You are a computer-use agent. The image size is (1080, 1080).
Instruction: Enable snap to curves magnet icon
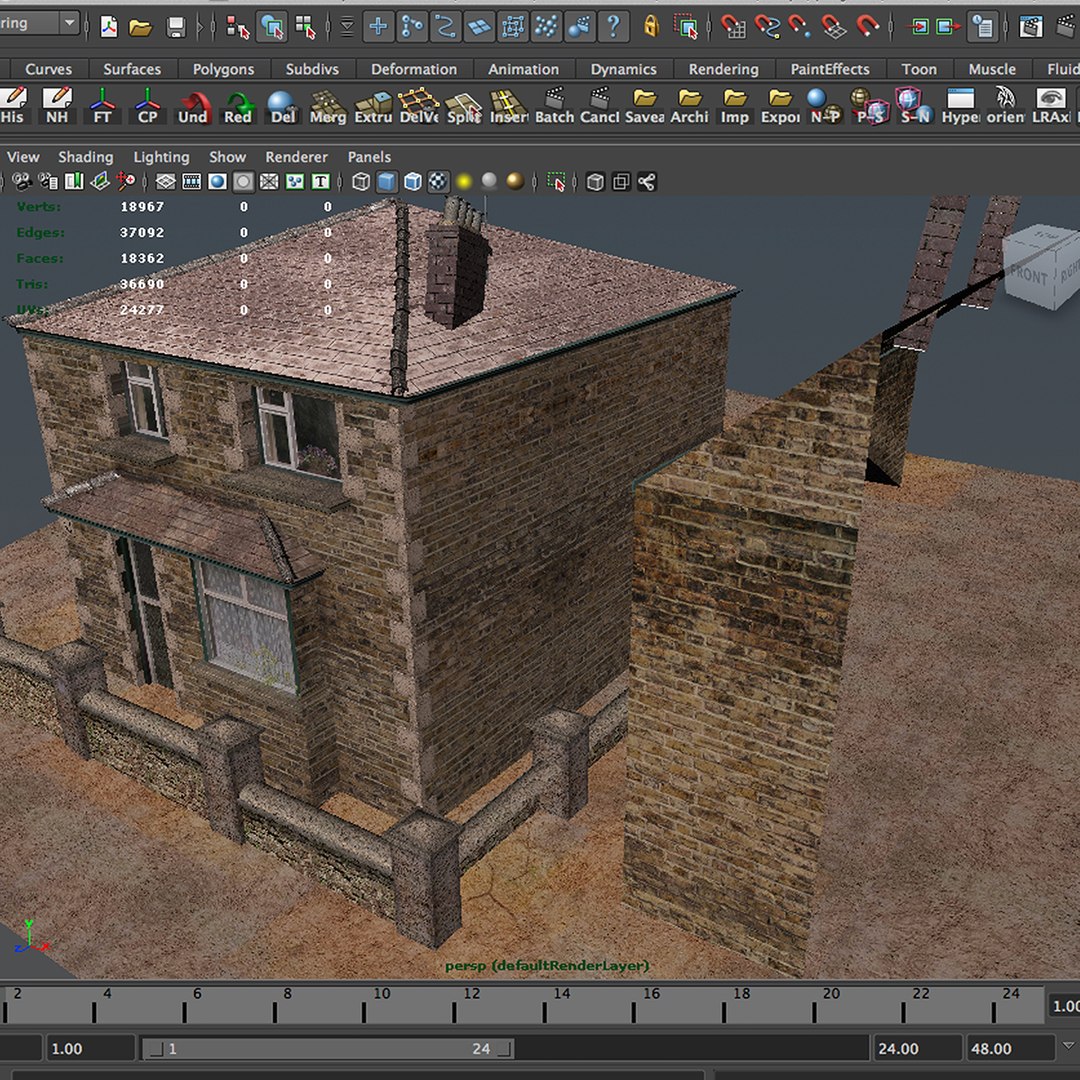(767, 27)
